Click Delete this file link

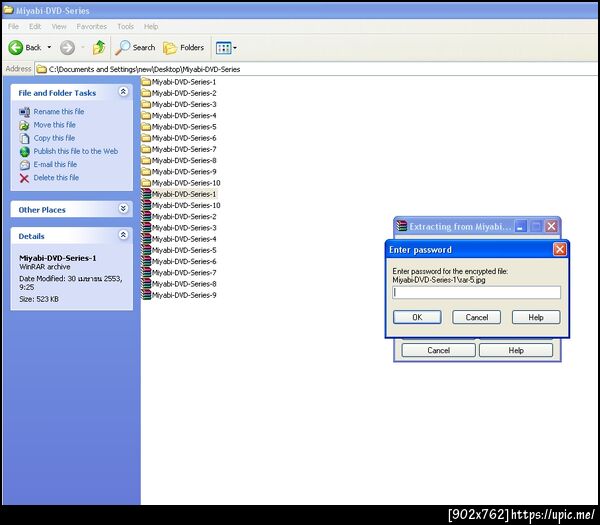point(56,178)
